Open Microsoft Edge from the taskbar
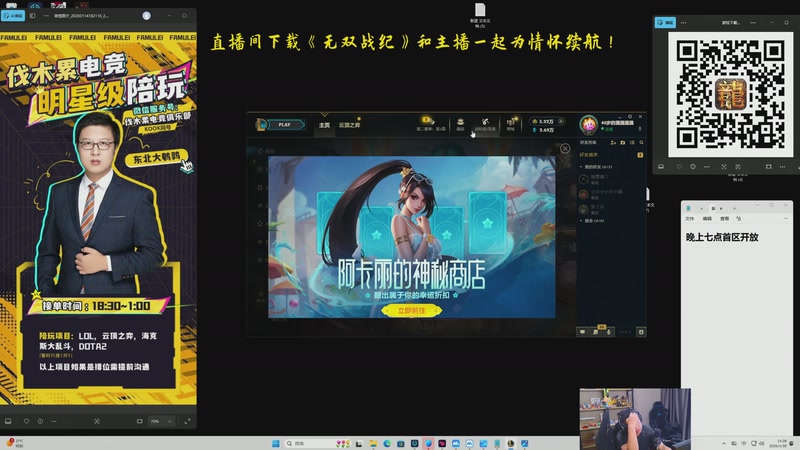The height and width of the screenshot is (450, 800). 387,443
